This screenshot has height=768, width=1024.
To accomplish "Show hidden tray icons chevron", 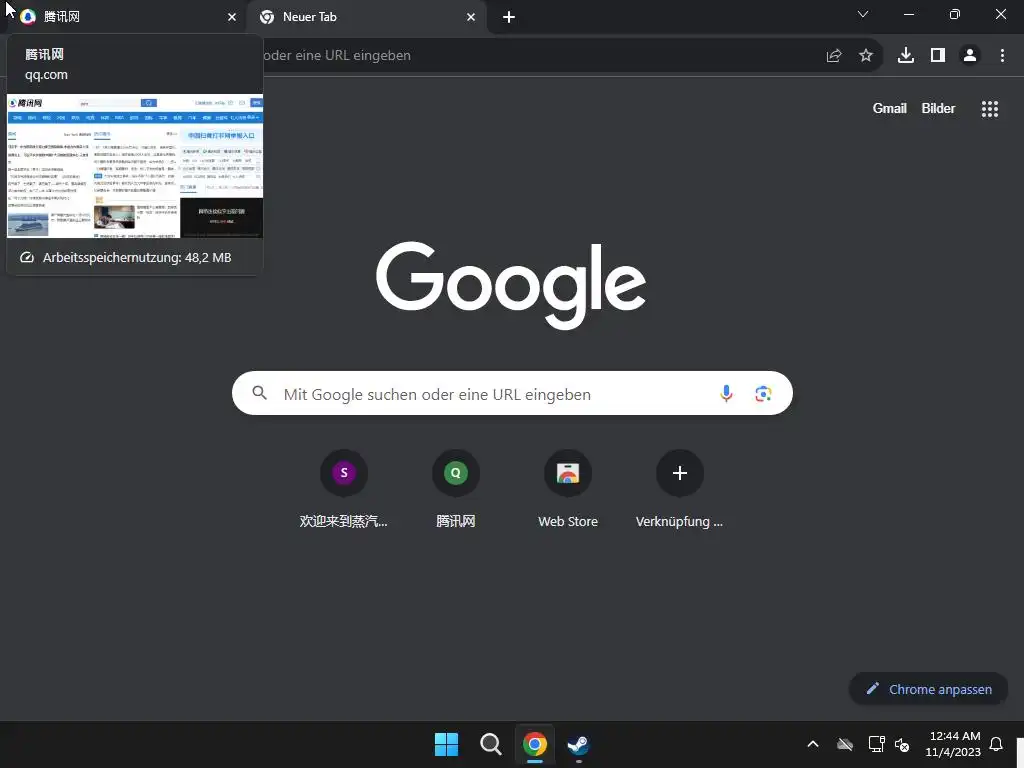I will click(x=813, y=744).
